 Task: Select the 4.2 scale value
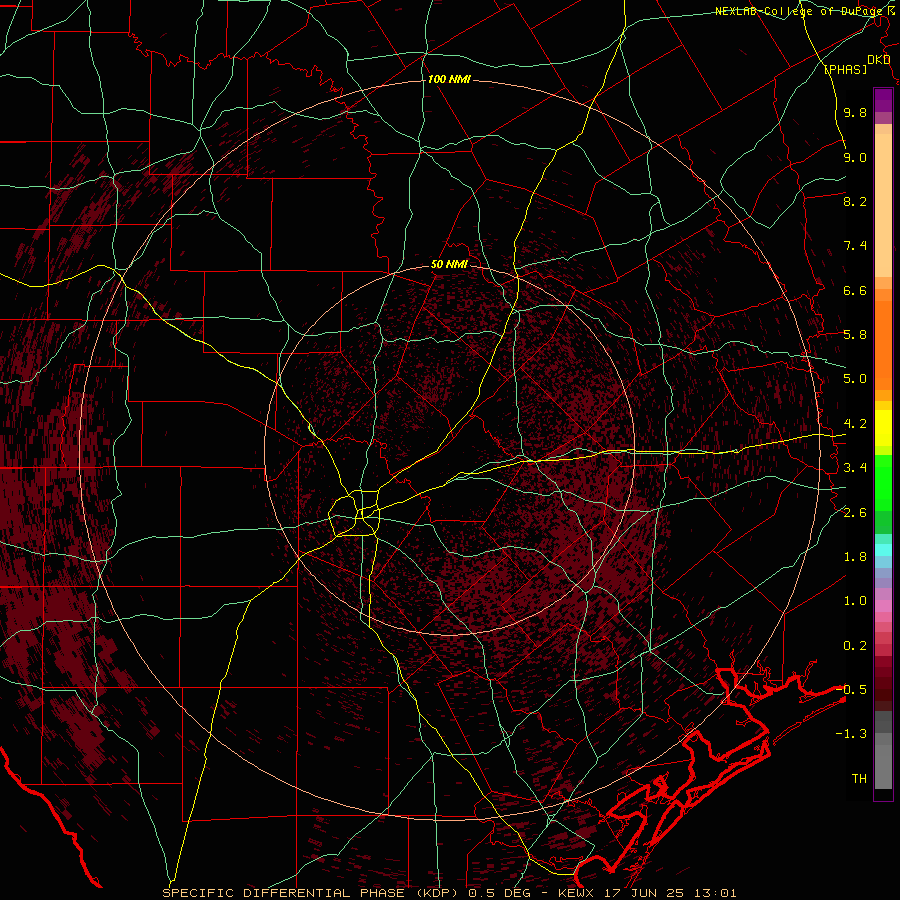[x=855, y=424]
